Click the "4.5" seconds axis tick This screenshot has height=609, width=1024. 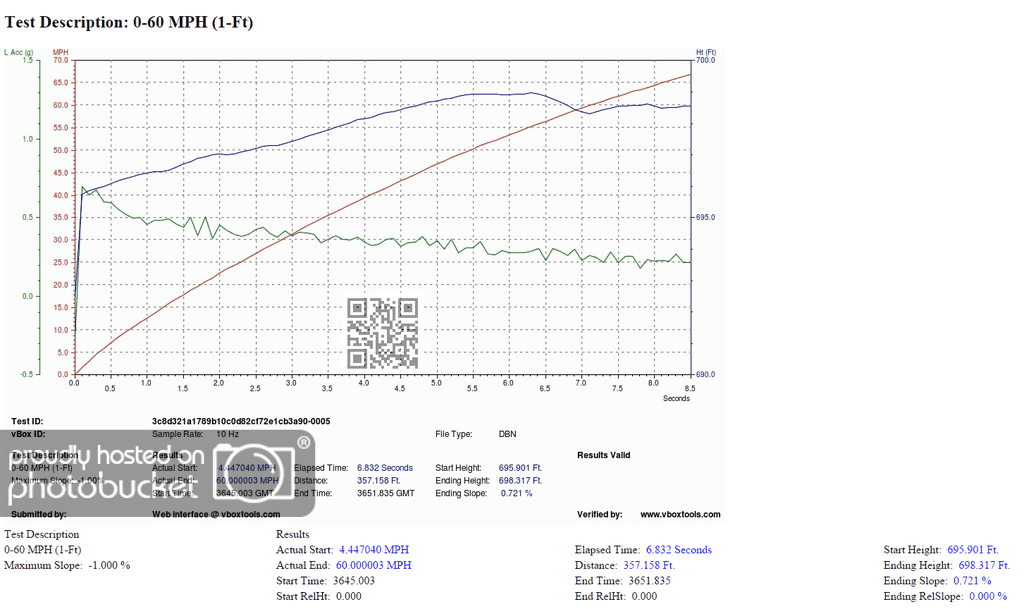400,388
